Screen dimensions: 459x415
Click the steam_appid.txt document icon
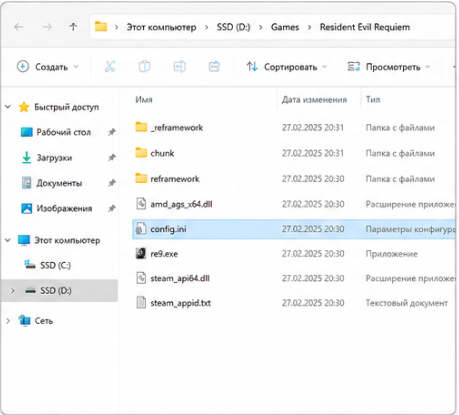(x=141, y=303)
